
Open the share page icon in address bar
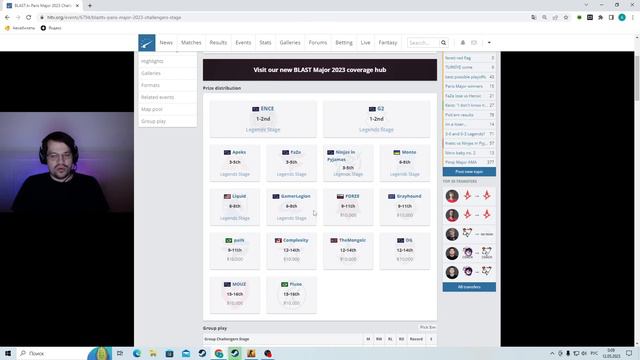click(x=555, y=18)
